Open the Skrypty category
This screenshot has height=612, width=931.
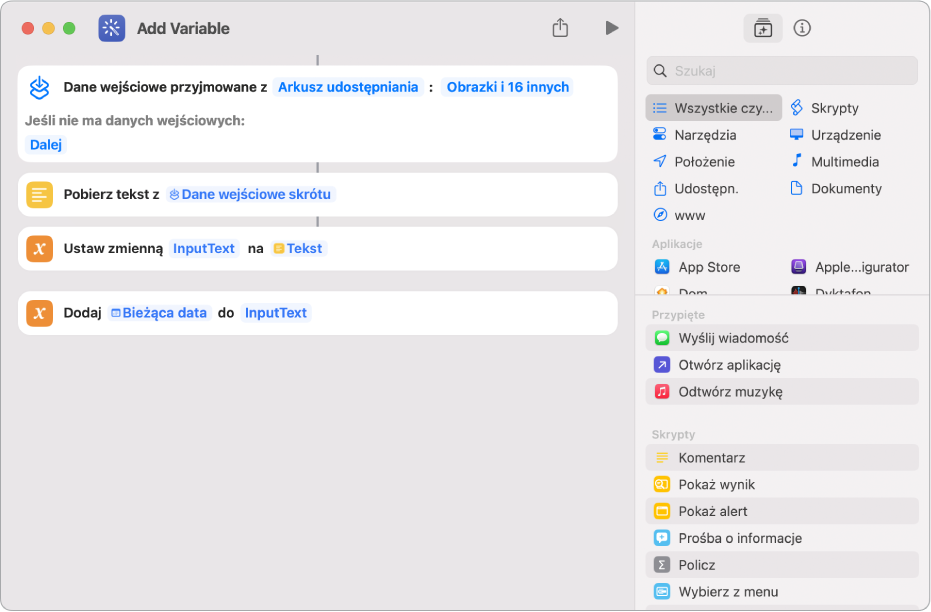click(833, 108)
